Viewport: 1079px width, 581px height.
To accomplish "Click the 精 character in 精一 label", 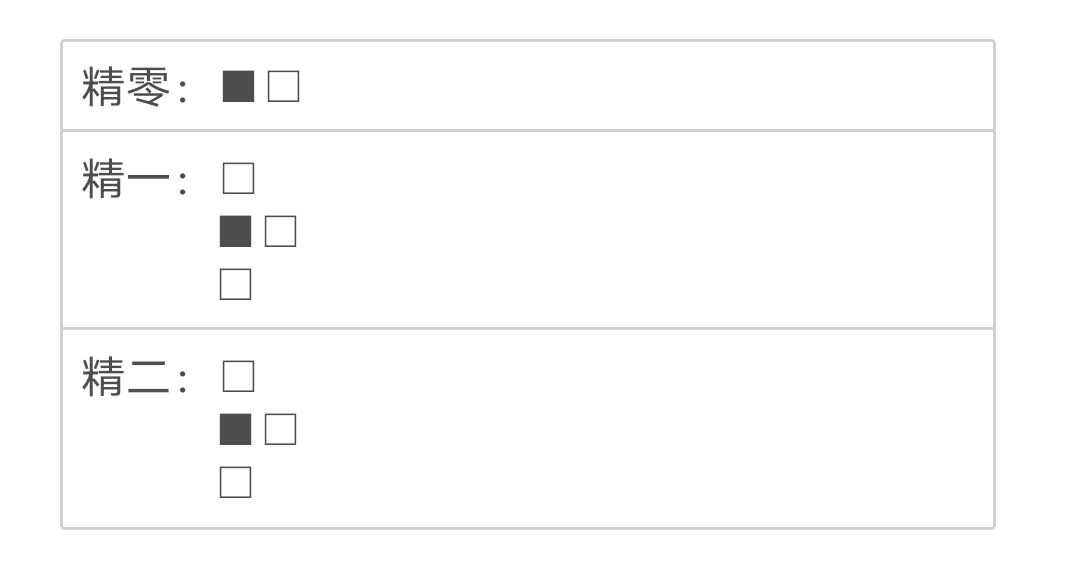I will click(x=102, y=181).
